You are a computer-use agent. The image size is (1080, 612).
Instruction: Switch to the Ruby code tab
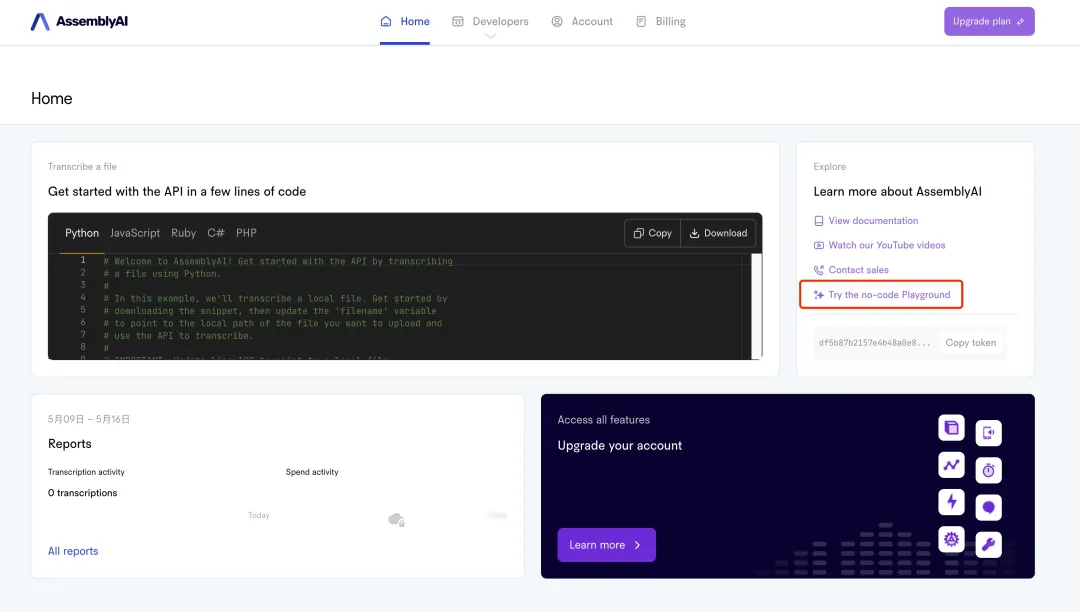(x=183, y=233)
